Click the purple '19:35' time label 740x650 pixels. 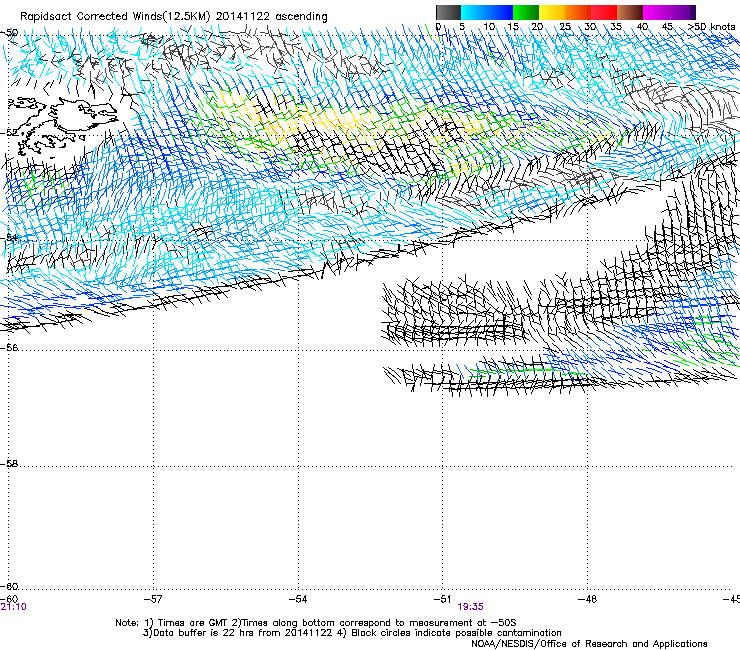[x=471, y=607]
